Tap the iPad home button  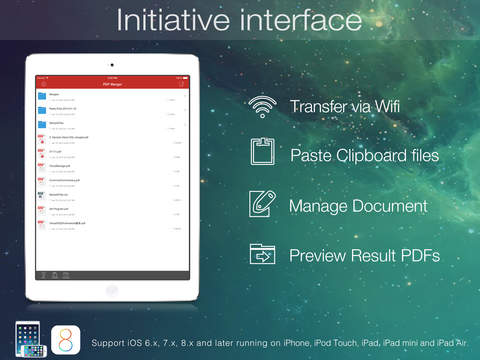click(x=112, y=290)
